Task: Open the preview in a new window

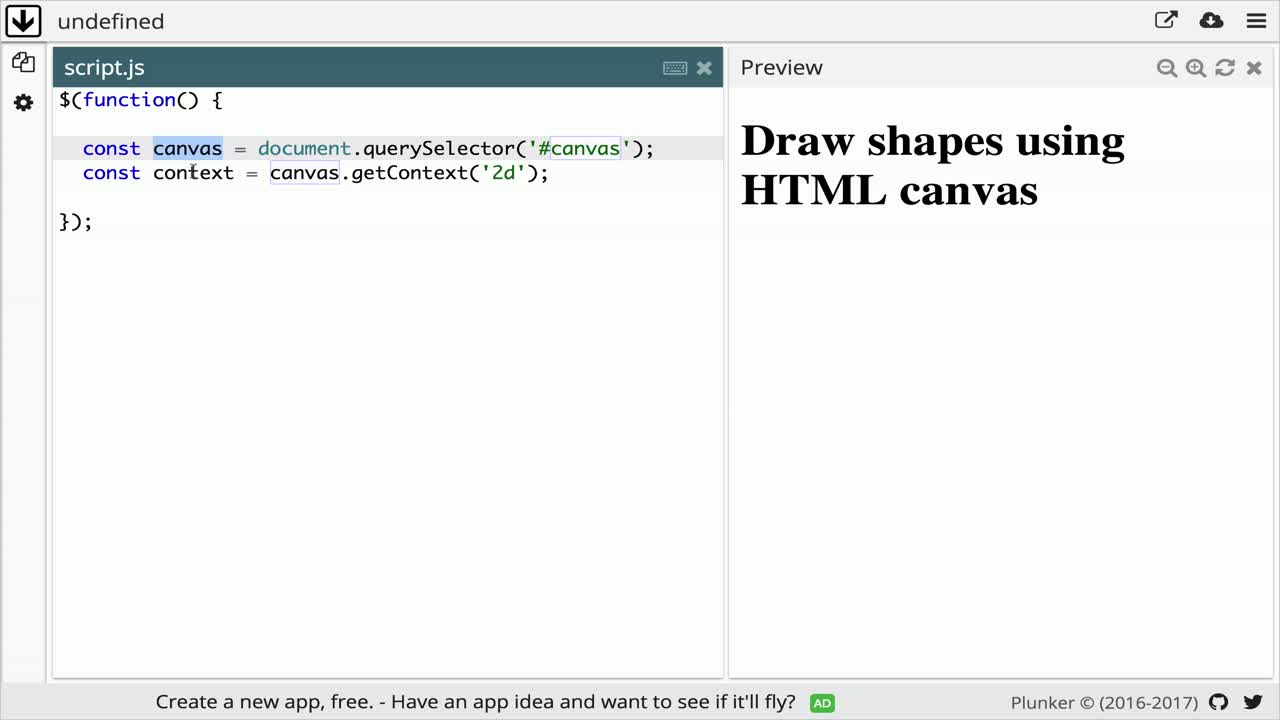Action: [1166, 21]
